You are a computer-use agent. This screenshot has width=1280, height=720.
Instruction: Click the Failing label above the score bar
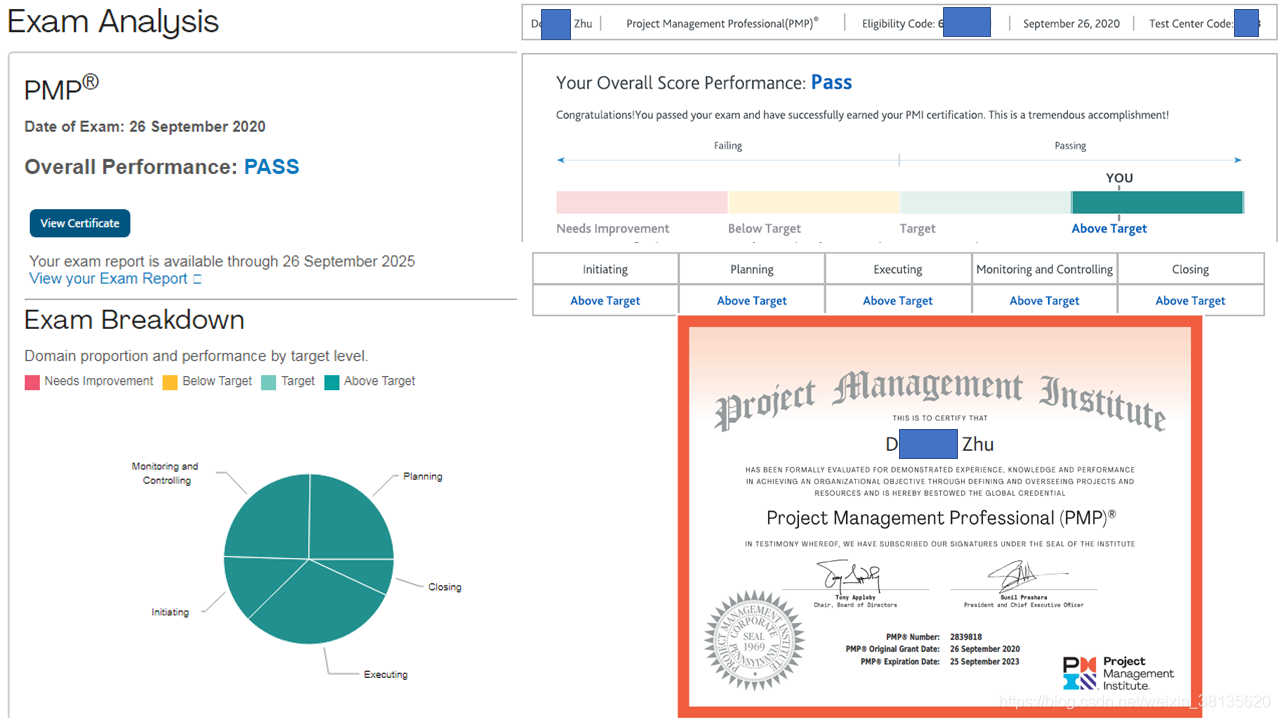(728, 146)
